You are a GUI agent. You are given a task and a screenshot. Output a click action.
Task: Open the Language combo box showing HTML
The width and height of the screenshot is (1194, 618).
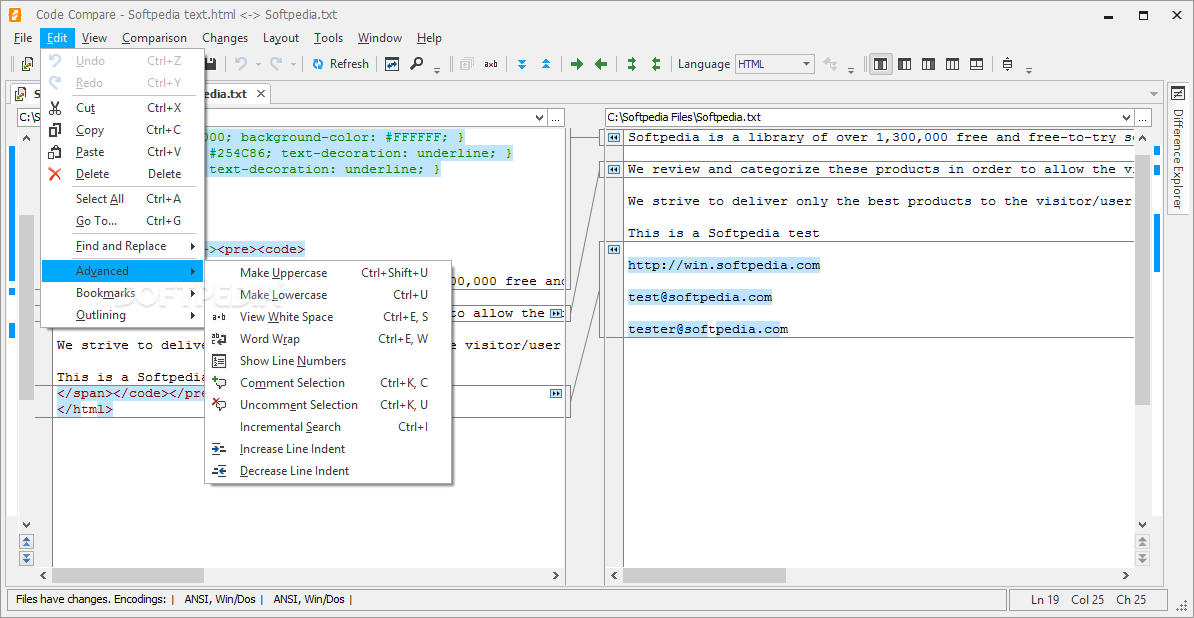[x=774, y=64]
